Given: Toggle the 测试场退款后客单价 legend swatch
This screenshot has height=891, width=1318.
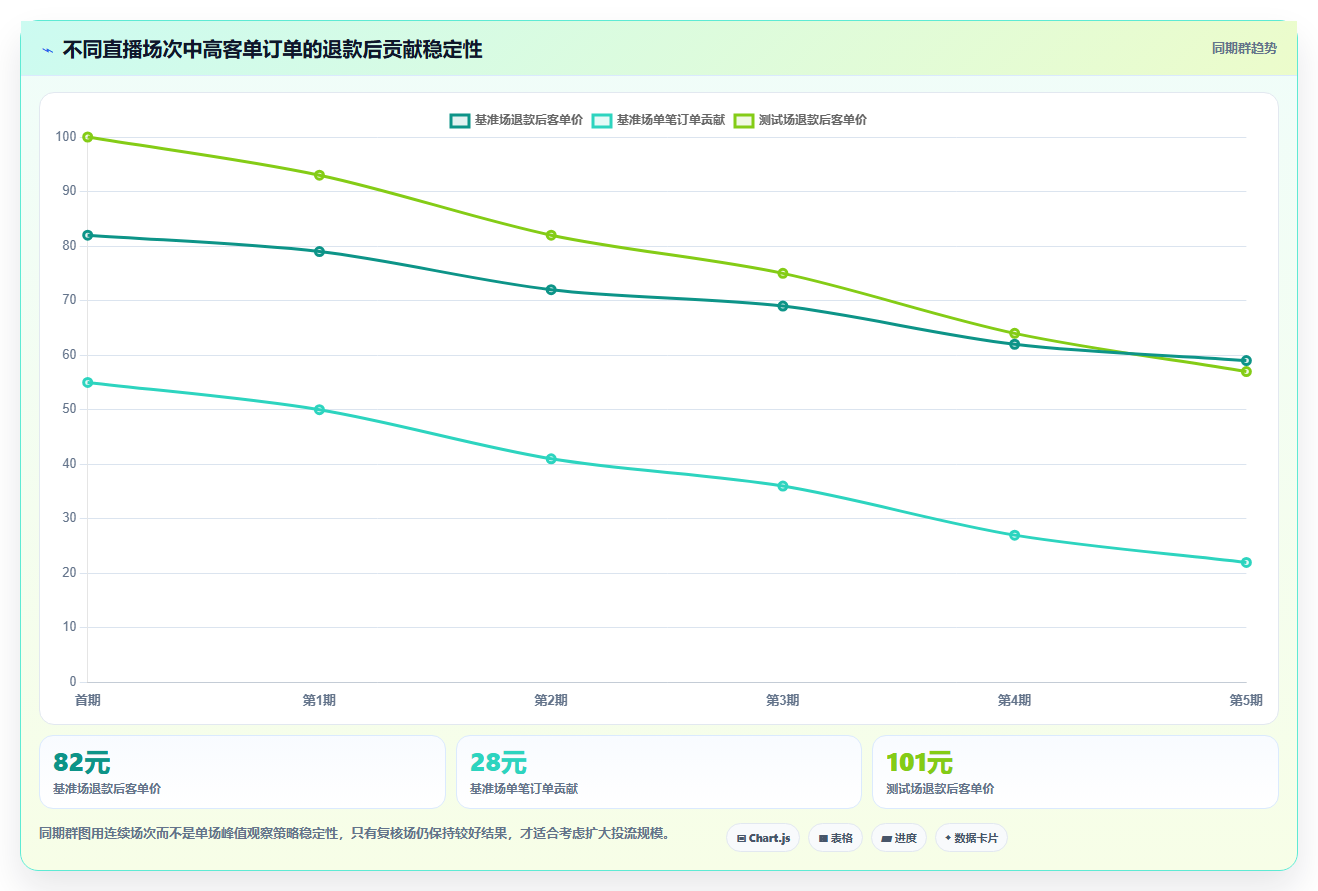Looking at the screenshot, I should point(744,120).
